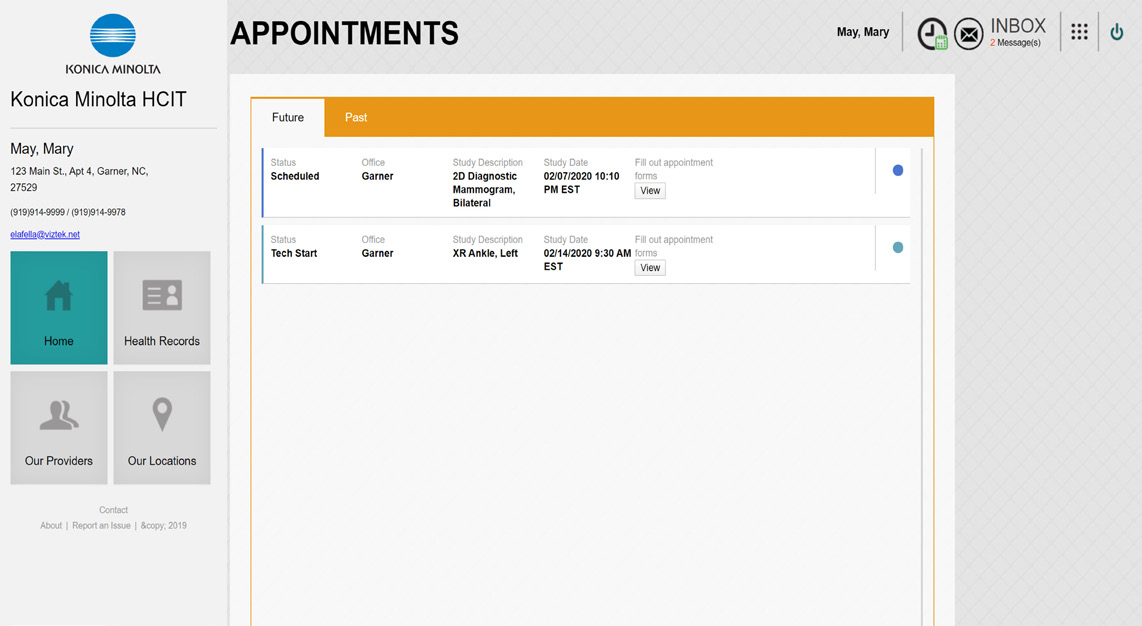Image resolution: width=1142 pixels, height=626 pixels.
Task: Click the teal Tech Start status dot
Action: pos(897,248)
